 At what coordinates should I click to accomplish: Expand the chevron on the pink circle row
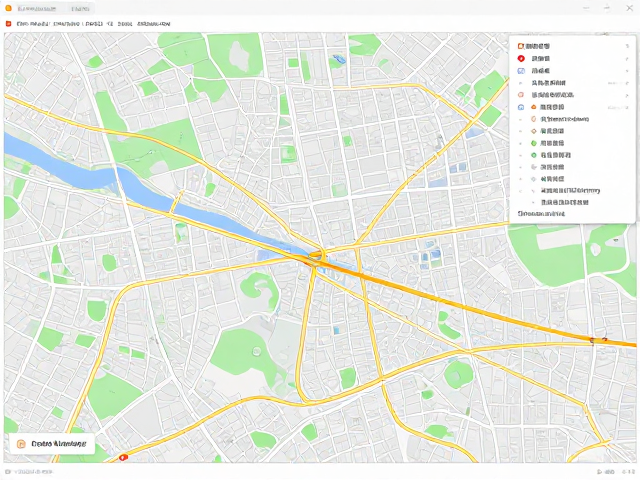(x=627, y=95)
